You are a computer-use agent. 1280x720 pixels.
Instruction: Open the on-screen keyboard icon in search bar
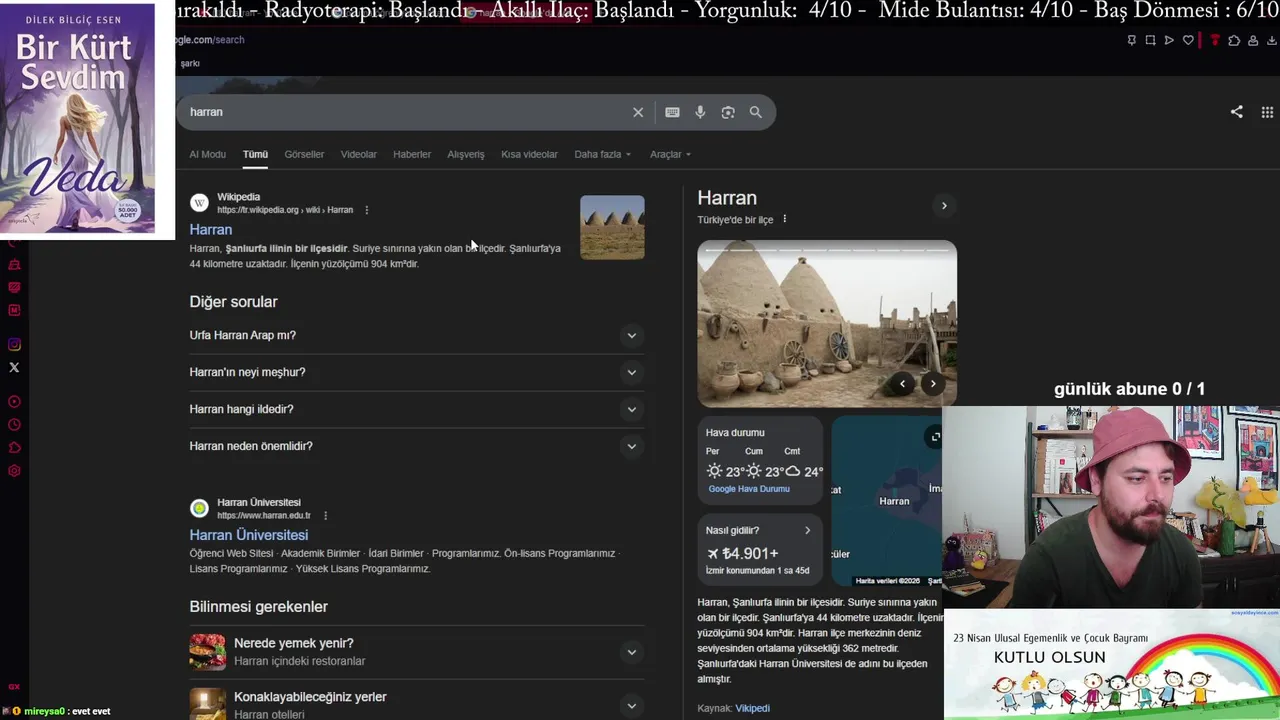pos(672,112)
